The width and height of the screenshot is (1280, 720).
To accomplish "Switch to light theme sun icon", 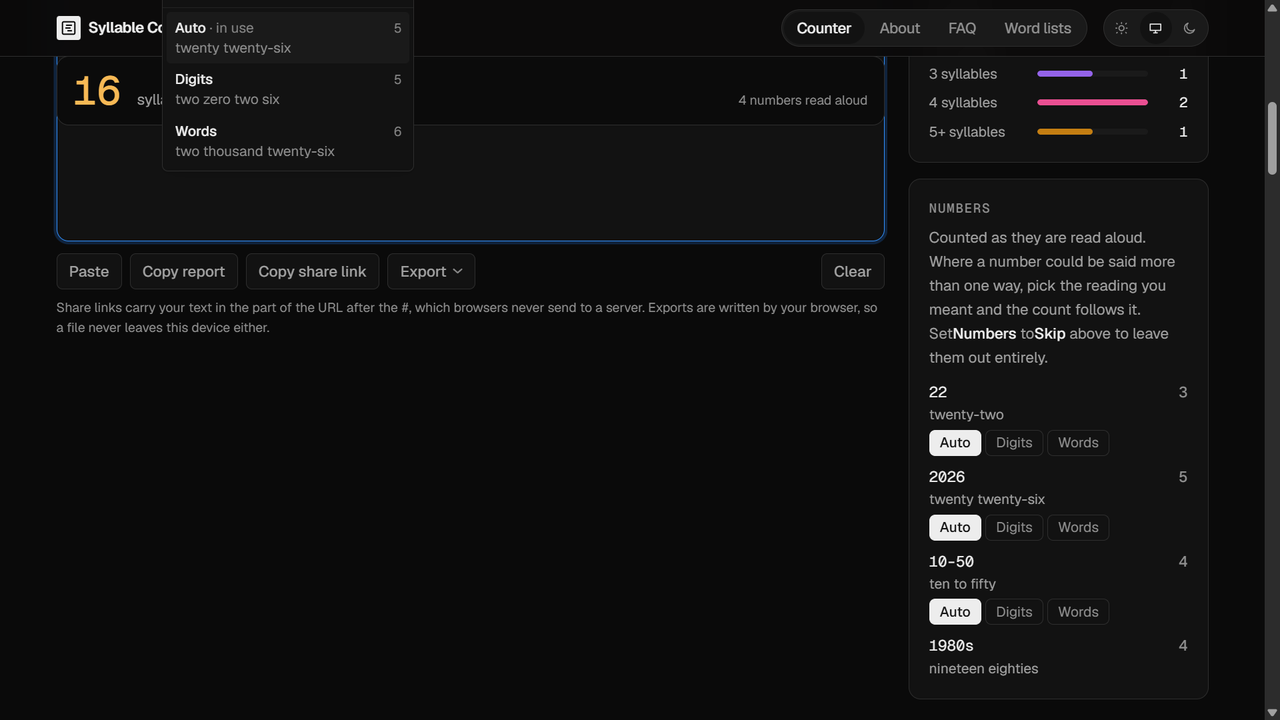I will tap(1121, 28).
